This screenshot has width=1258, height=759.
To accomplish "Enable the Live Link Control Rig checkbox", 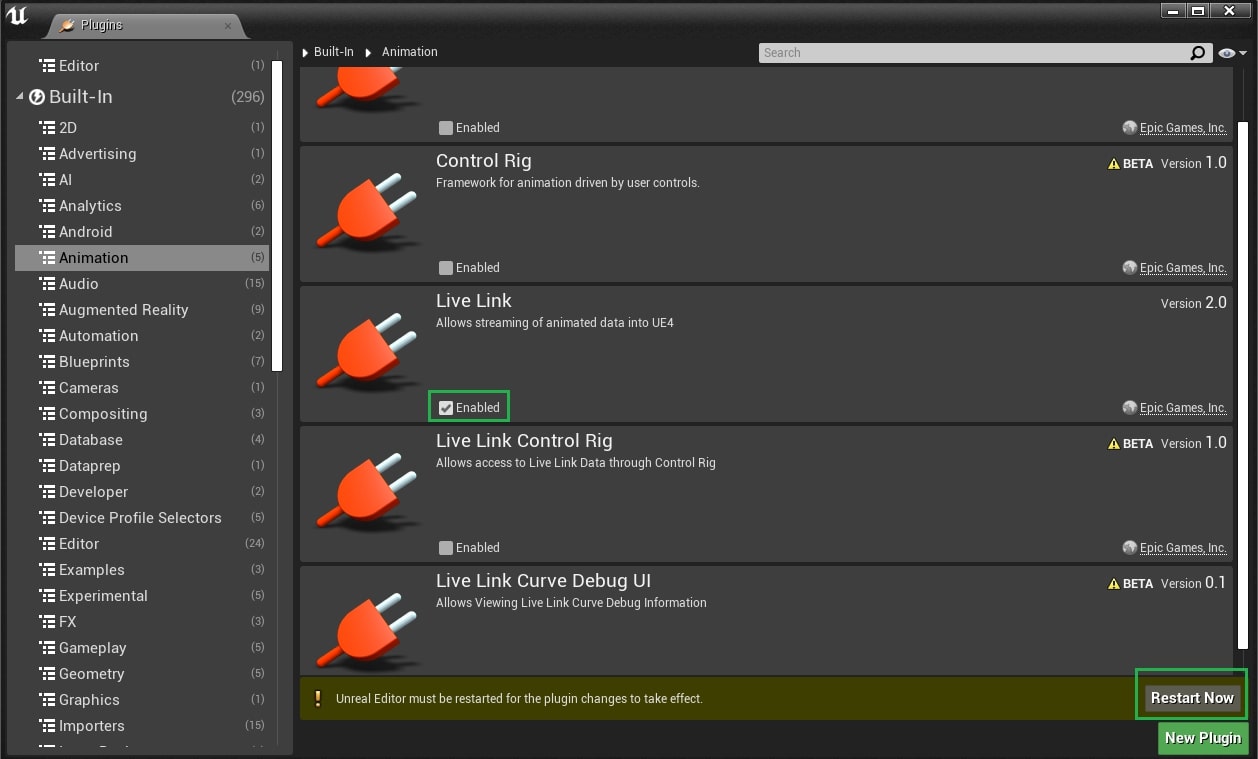I will [x=446, y=548].
